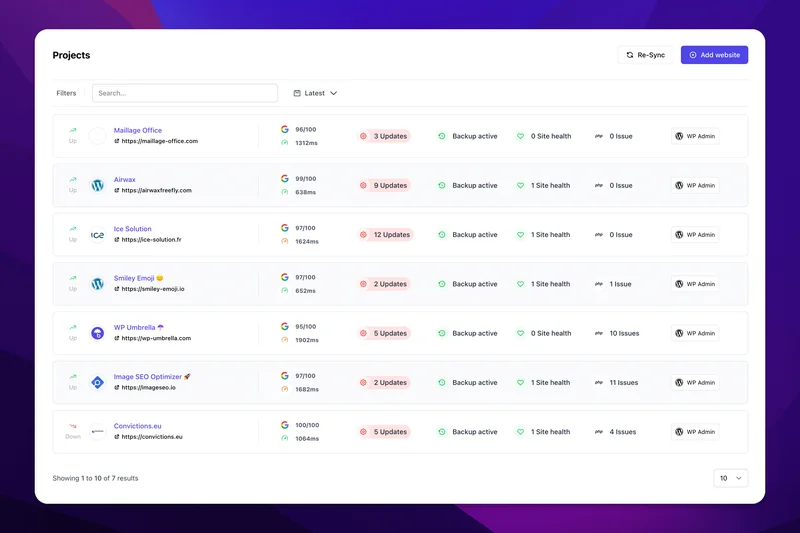Open Convictions.eu project
The image size is (800, 533).
point(137,426)
